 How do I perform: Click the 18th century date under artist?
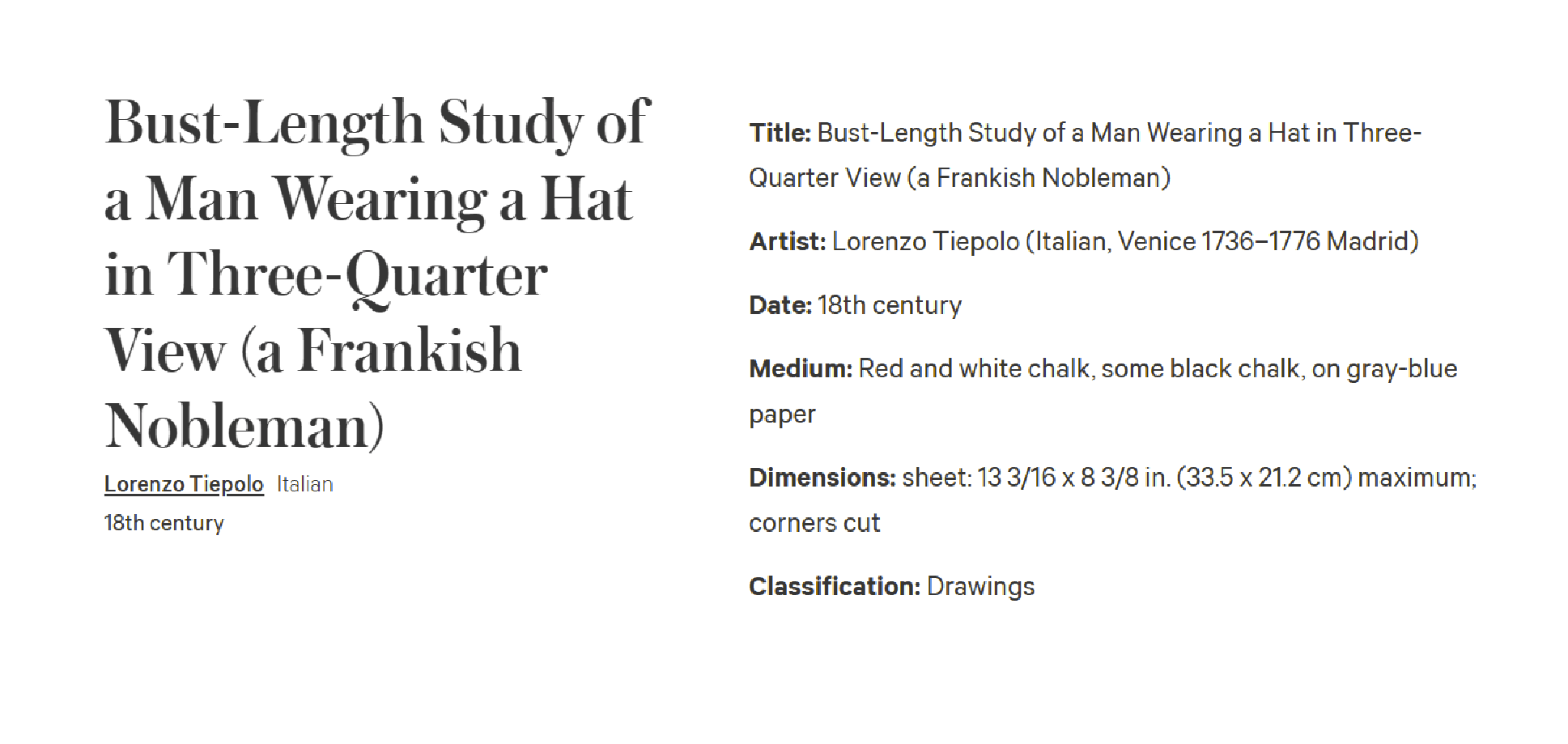tap(164, 523)
